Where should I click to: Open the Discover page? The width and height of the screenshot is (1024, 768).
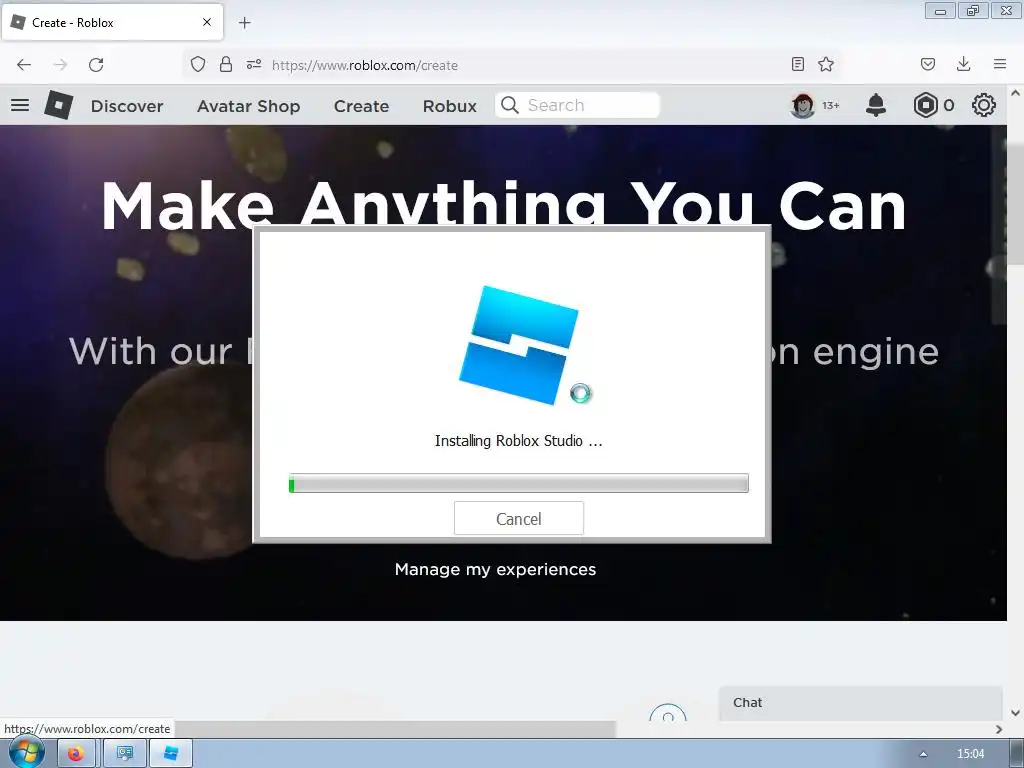(x=127, y=106)
